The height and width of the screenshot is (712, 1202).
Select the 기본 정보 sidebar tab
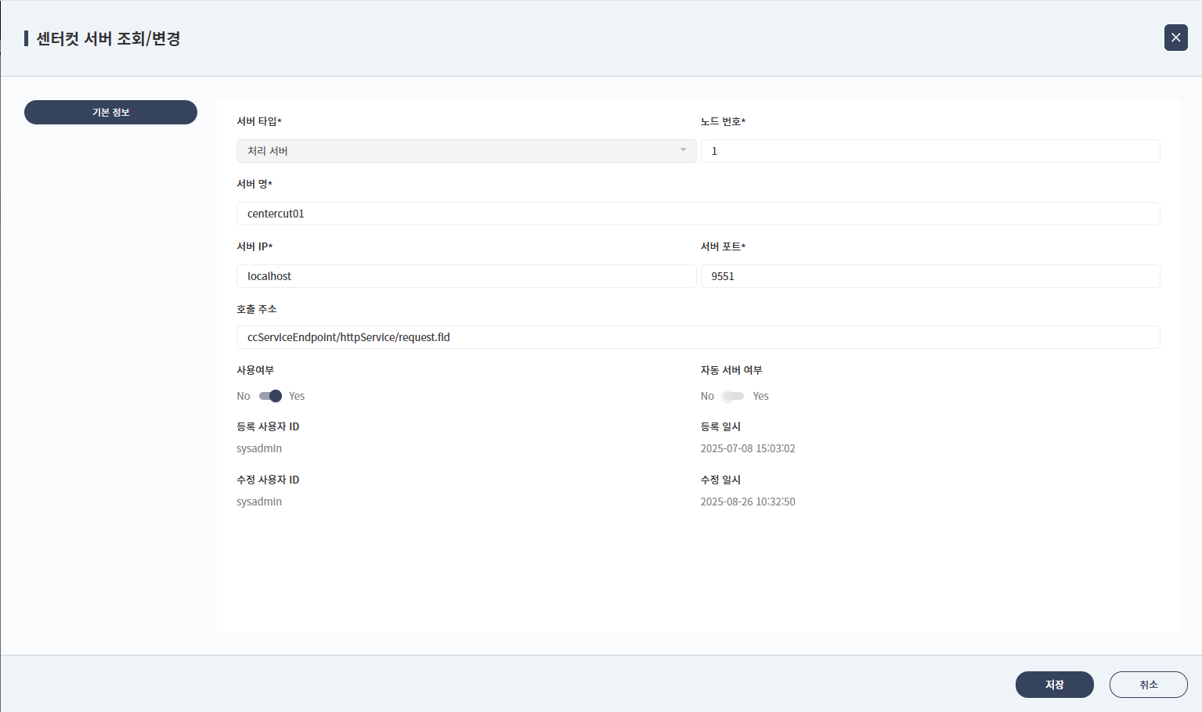click(x=110, y=112)
